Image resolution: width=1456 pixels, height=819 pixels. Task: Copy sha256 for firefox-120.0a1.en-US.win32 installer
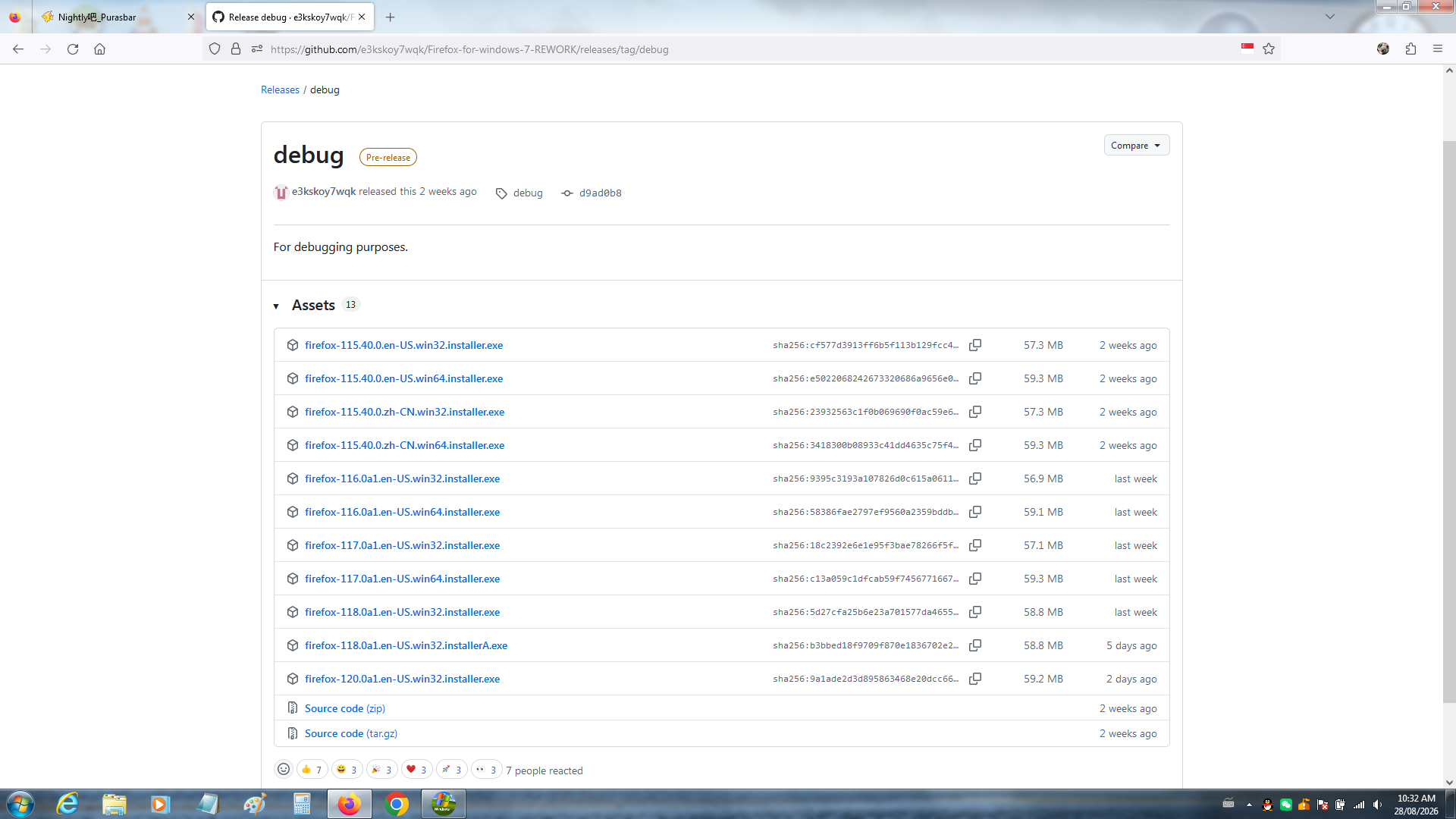(975, 679)
